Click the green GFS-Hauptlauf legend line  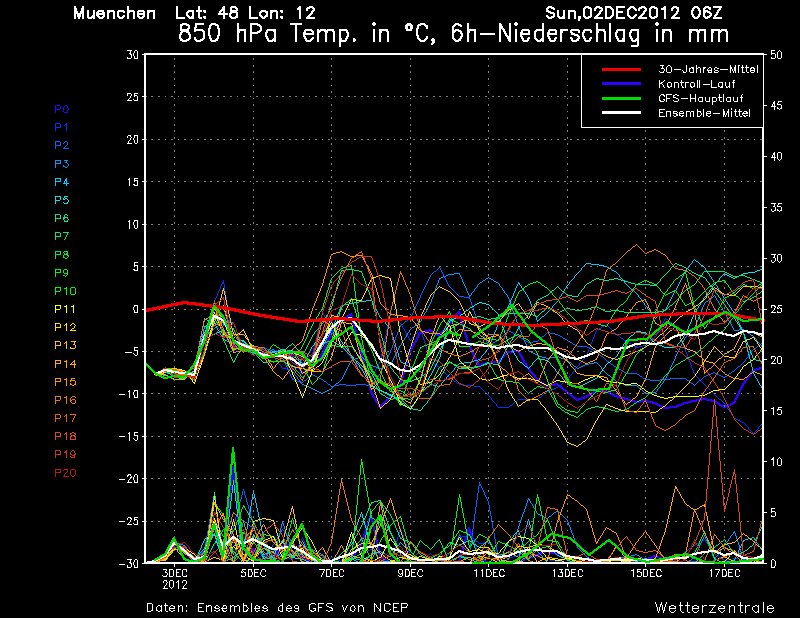(621, 98)
